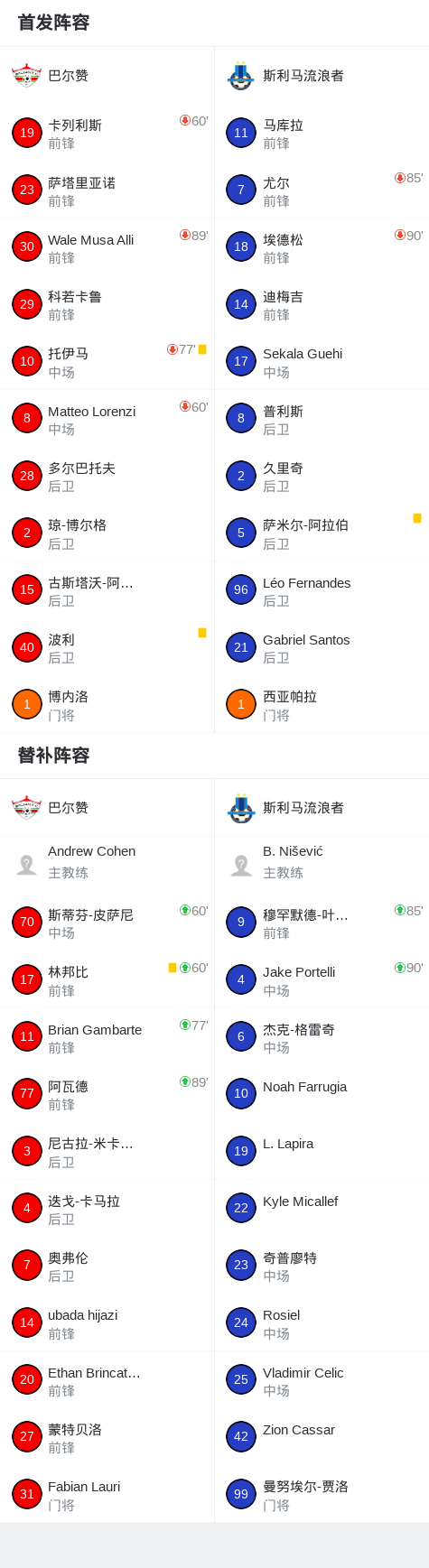Tap the yellow card beside 萨米尔-阿拉伯
The width and height of the screenshot is (429, 1568).
pos(417,518)
